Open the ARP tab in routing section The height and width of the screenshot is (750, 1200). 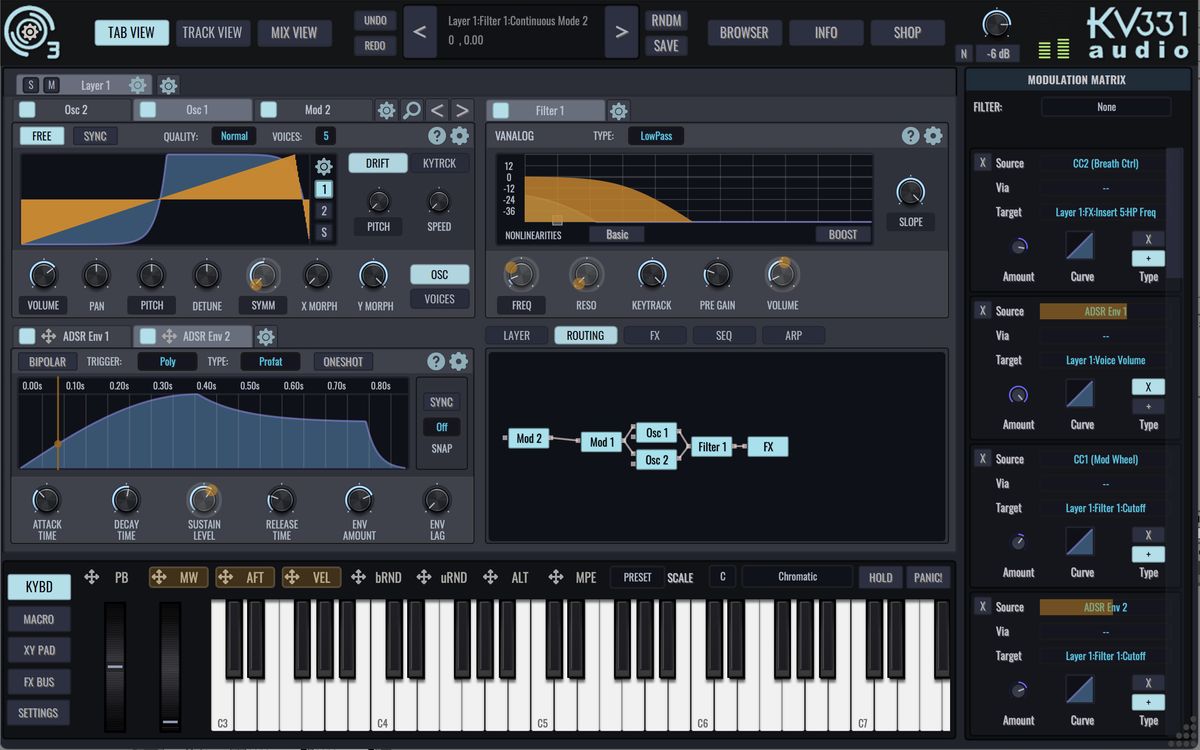pyautogui.click(x=792, y=335)
